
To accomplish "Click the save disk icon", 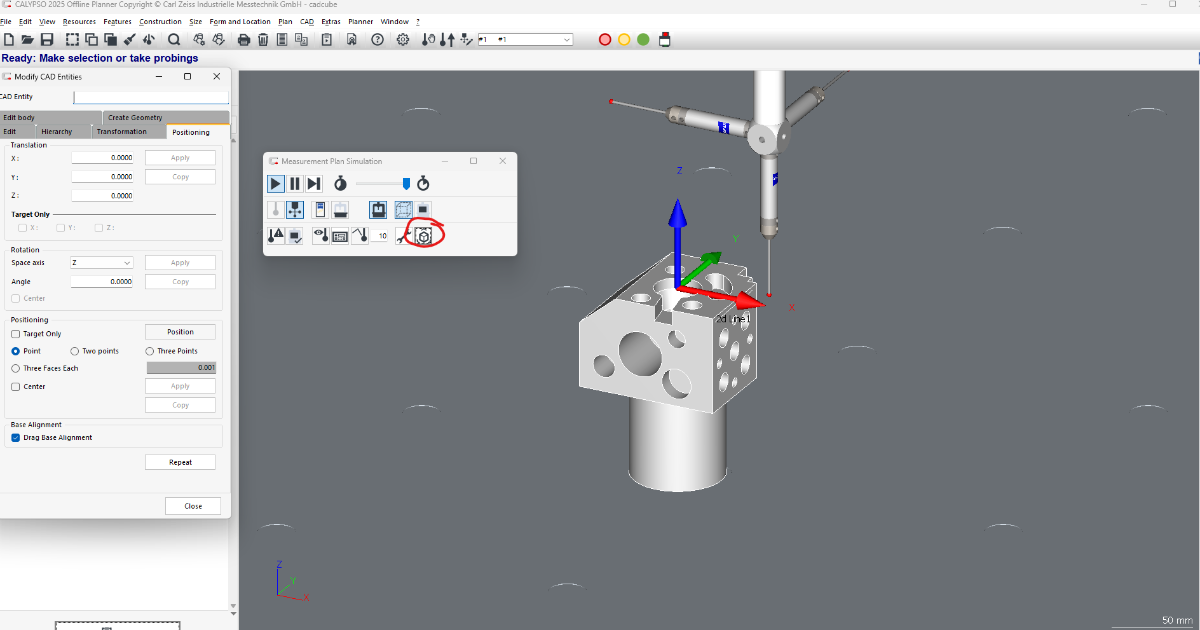I will pyautogui.click(x=47, y=40).
